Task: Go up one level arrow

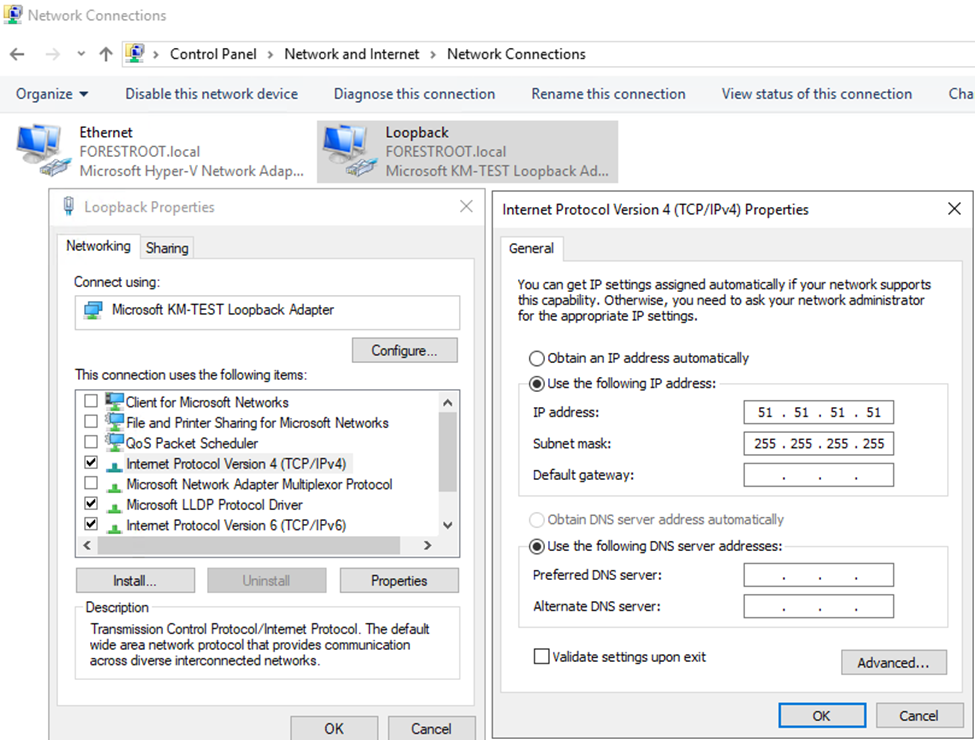Action: (106, 54)
